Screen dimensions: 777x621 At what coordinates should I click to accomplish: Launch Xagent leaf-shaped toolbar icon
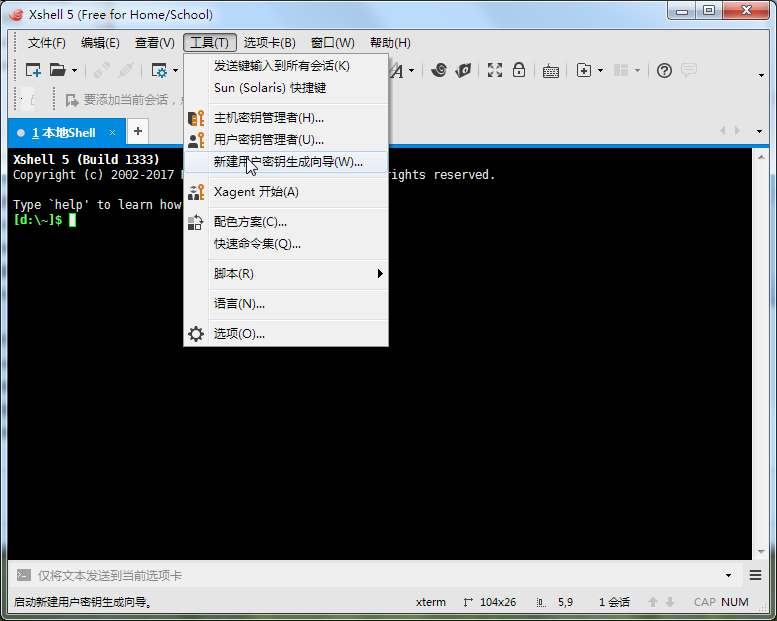463,70
